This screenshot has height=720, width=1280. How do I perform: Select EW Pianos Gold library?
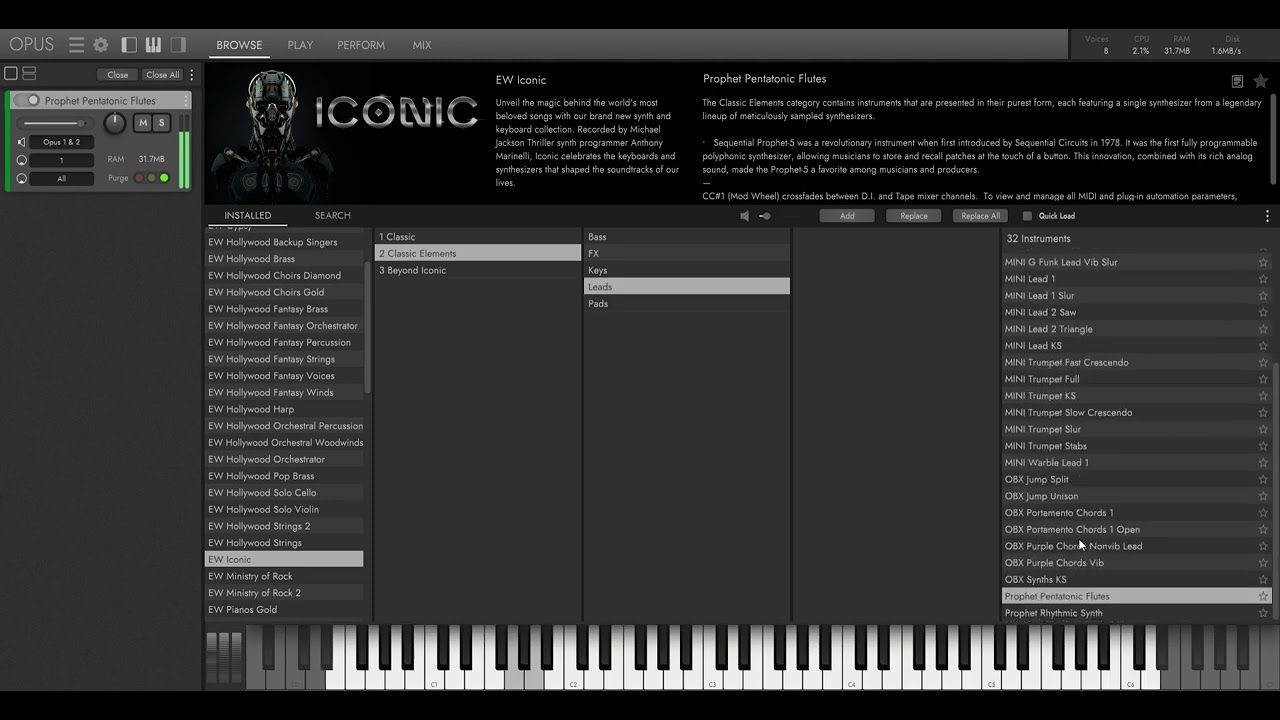pos(284,610)
